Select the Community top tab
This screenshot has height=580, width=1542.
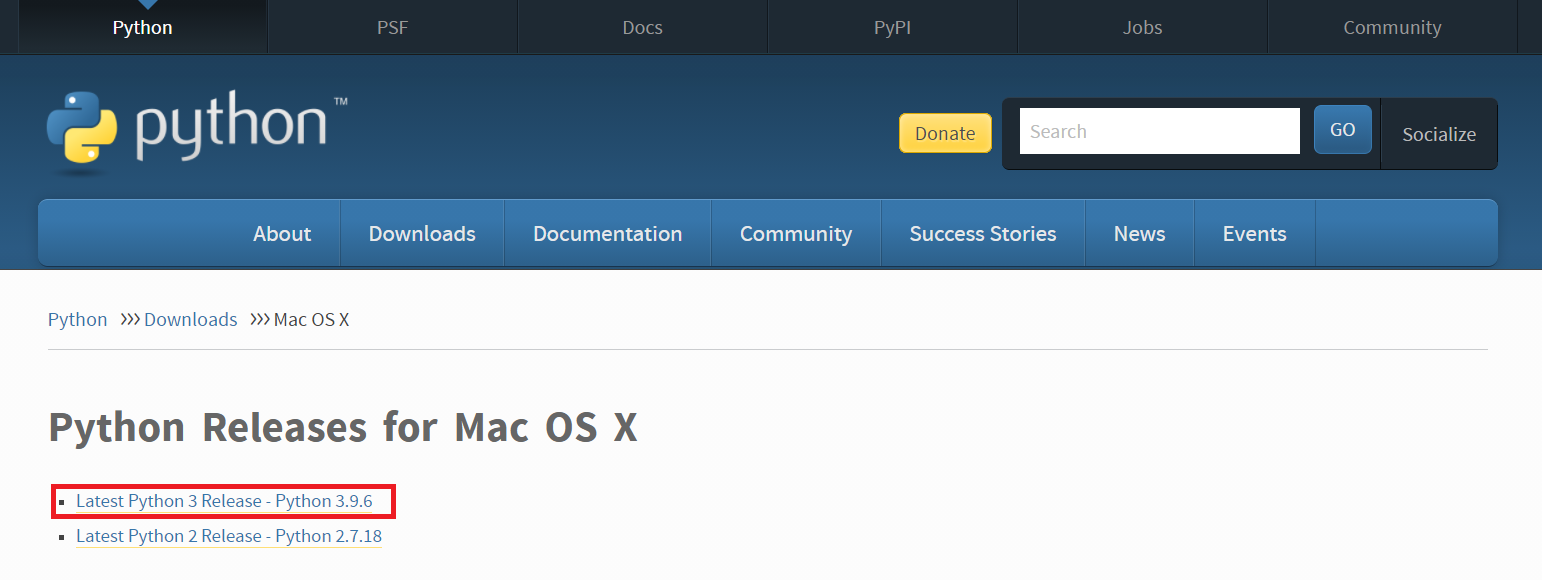tap(1392, 27)
